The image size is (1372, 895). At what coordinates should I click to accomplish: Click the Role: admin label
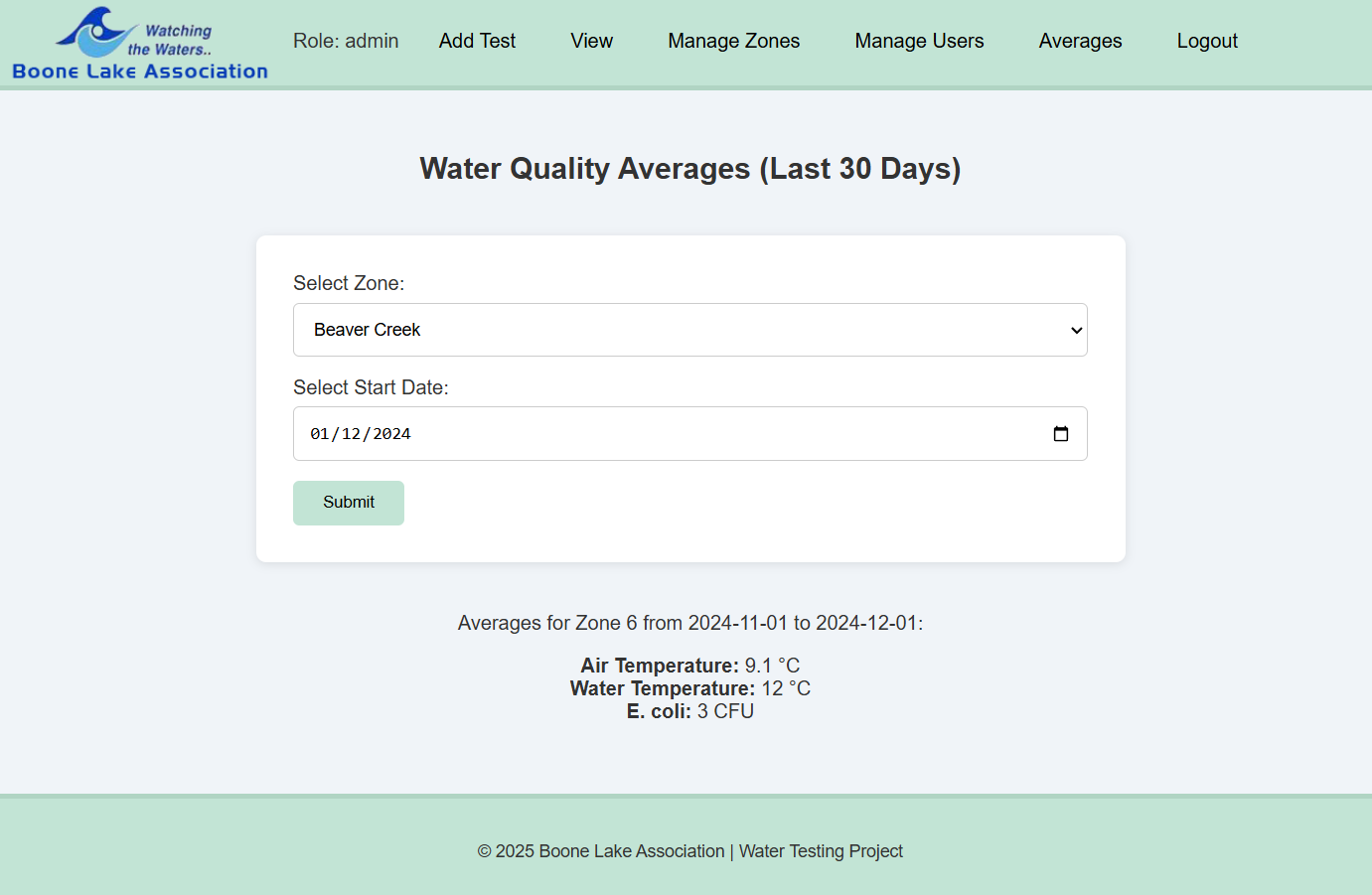pos(345,41)
